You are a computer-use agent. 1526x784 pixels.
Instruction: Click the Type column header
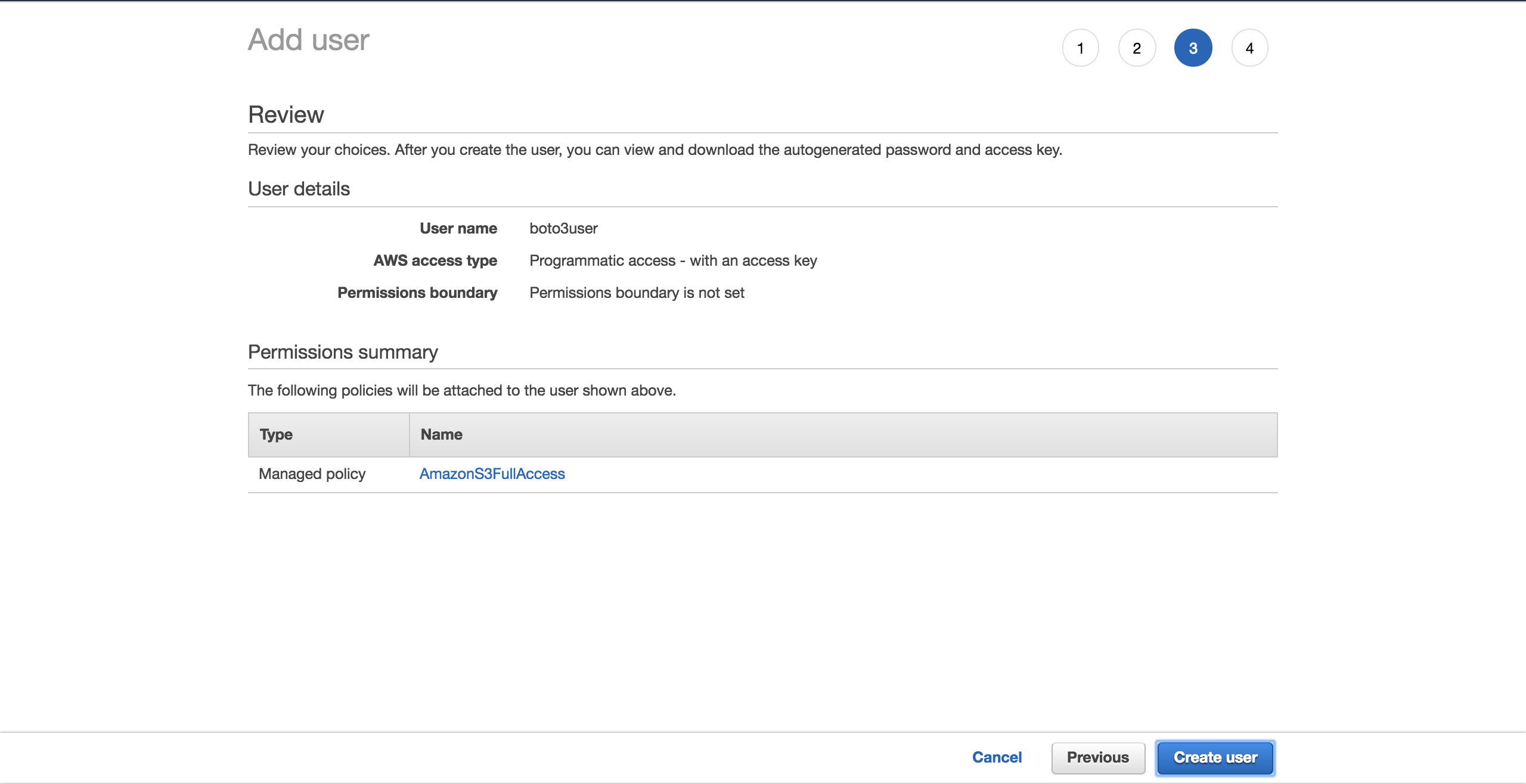pyautogui.click(x=276, y=434)
